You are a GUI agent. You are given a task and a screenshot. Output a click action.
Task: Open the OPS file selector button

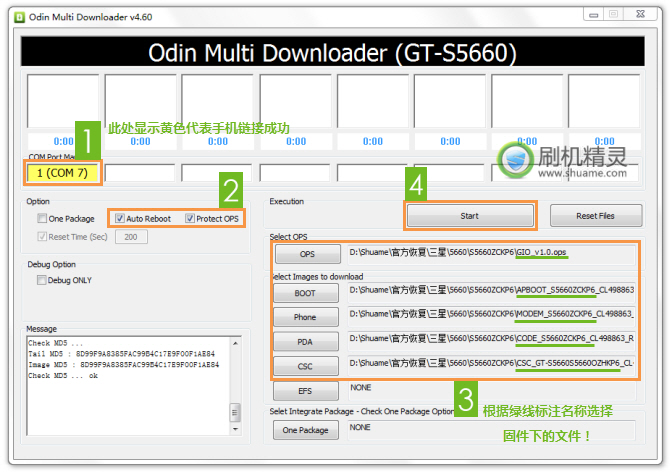coord(308,254)
